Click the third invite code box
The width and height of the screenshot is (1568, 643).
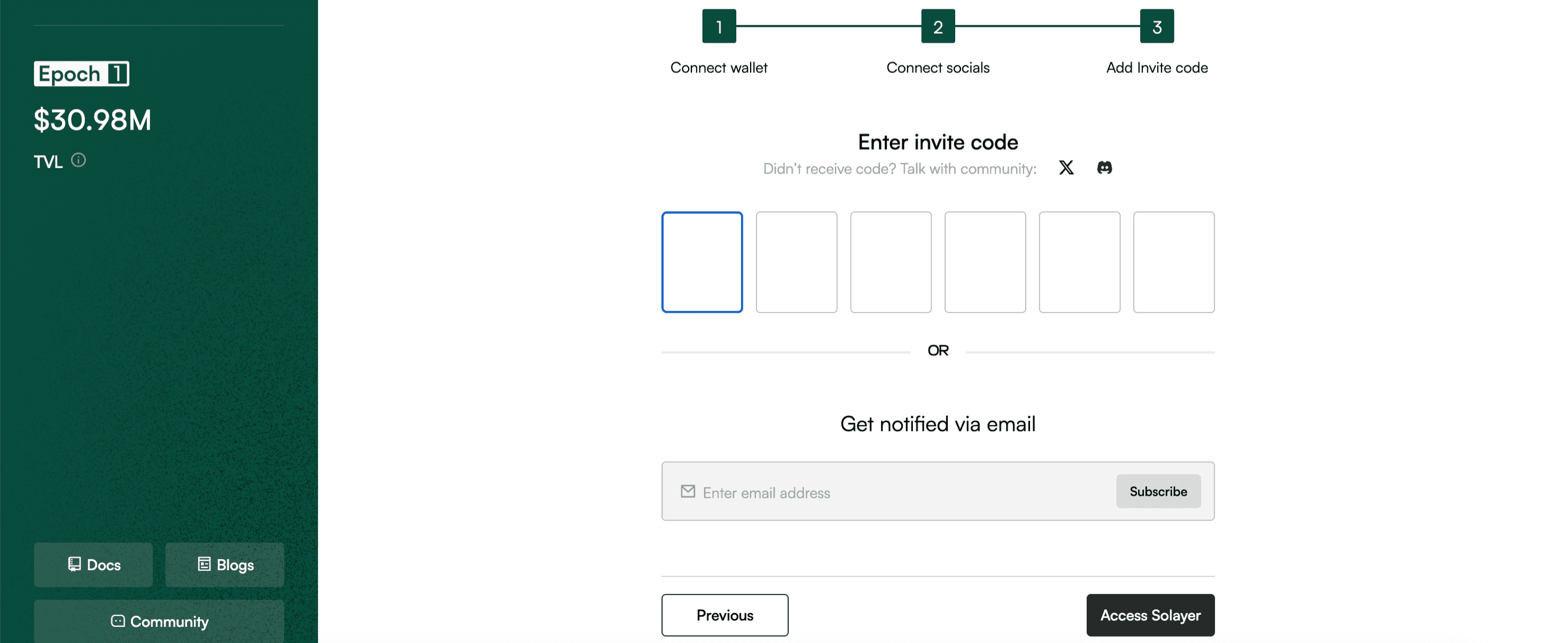coord(891,262)
